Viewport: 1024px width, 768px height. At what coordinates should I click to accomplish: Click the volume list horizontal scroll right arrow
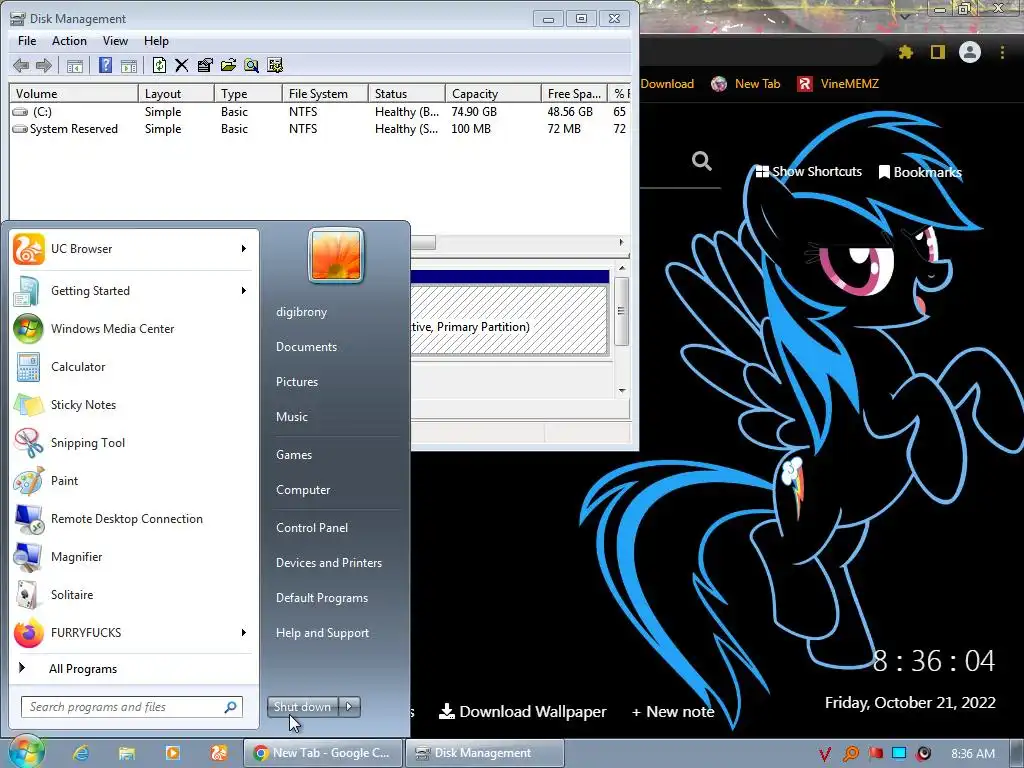(x=621, y=242)
